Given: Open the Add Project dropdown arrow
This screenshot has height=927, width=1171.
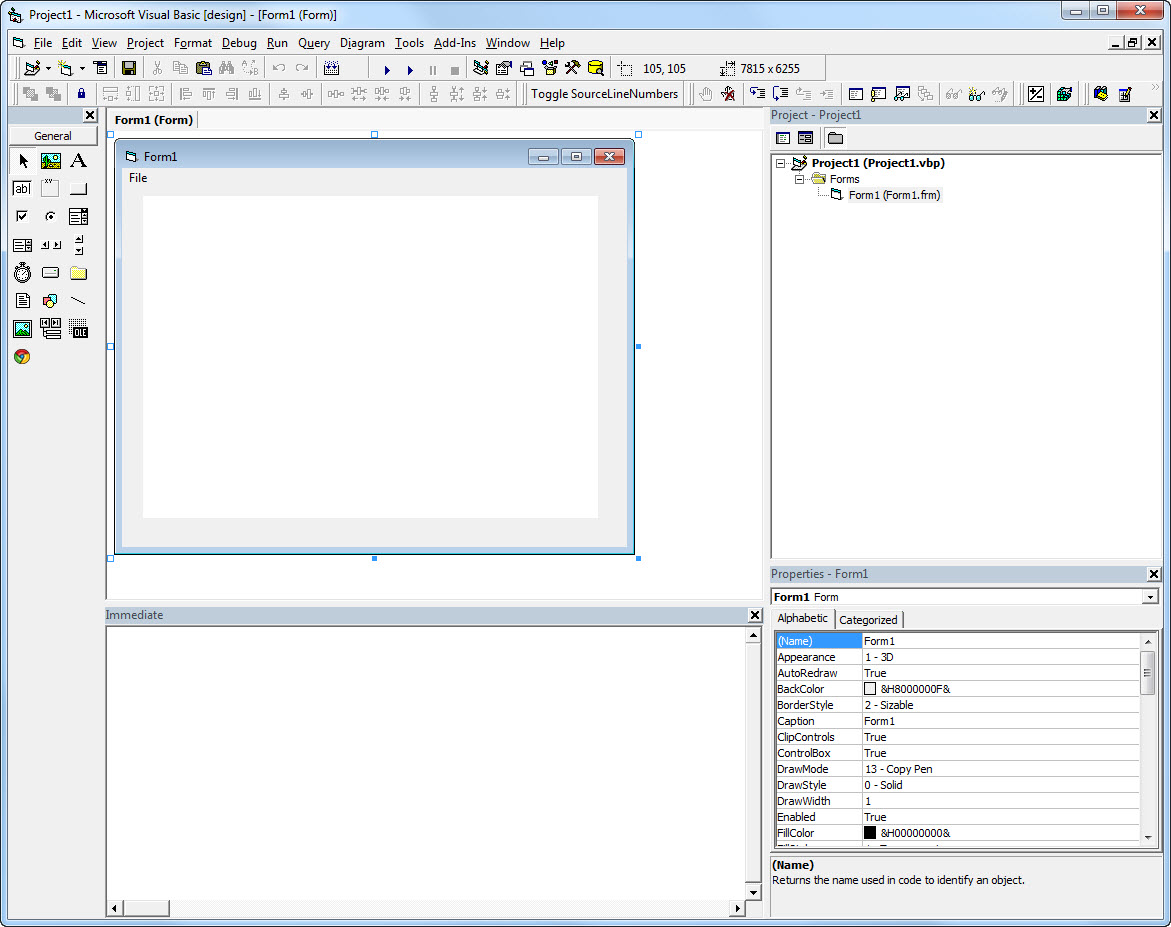Looking at the screenshot, I should (49, 68).
